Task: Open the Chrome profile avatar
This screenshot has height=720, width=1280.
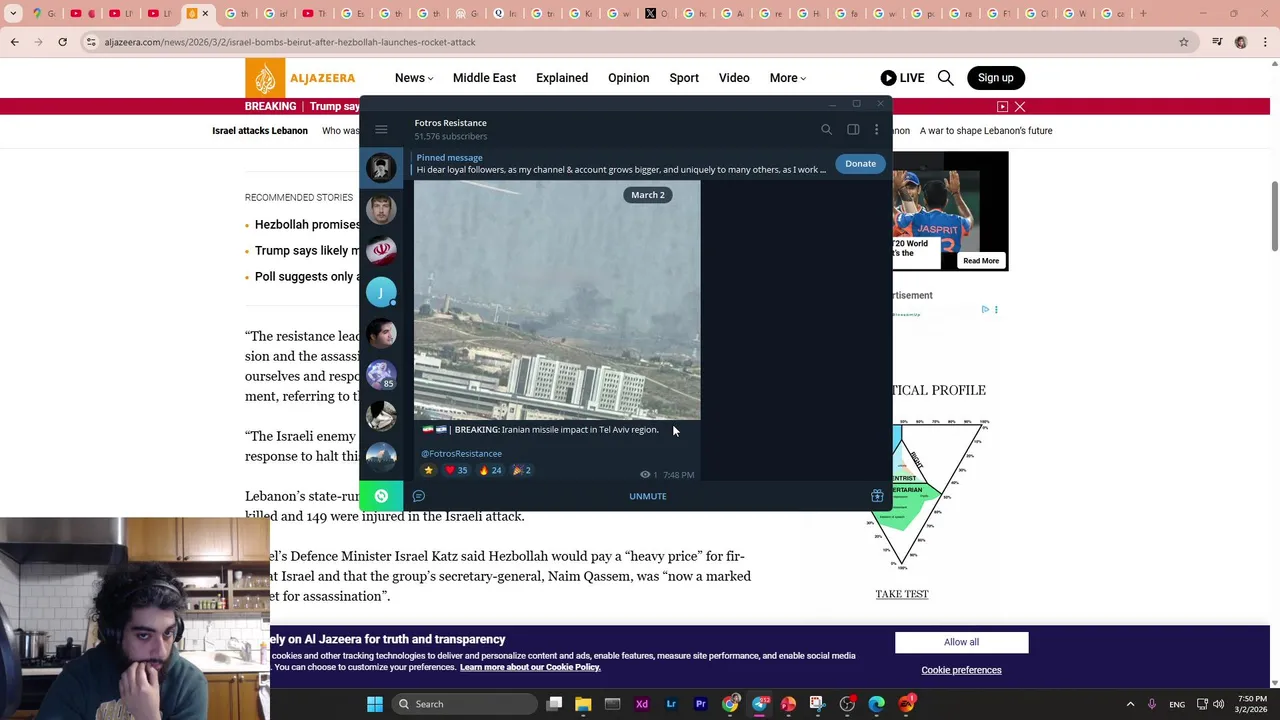Action: point(1241,42)
